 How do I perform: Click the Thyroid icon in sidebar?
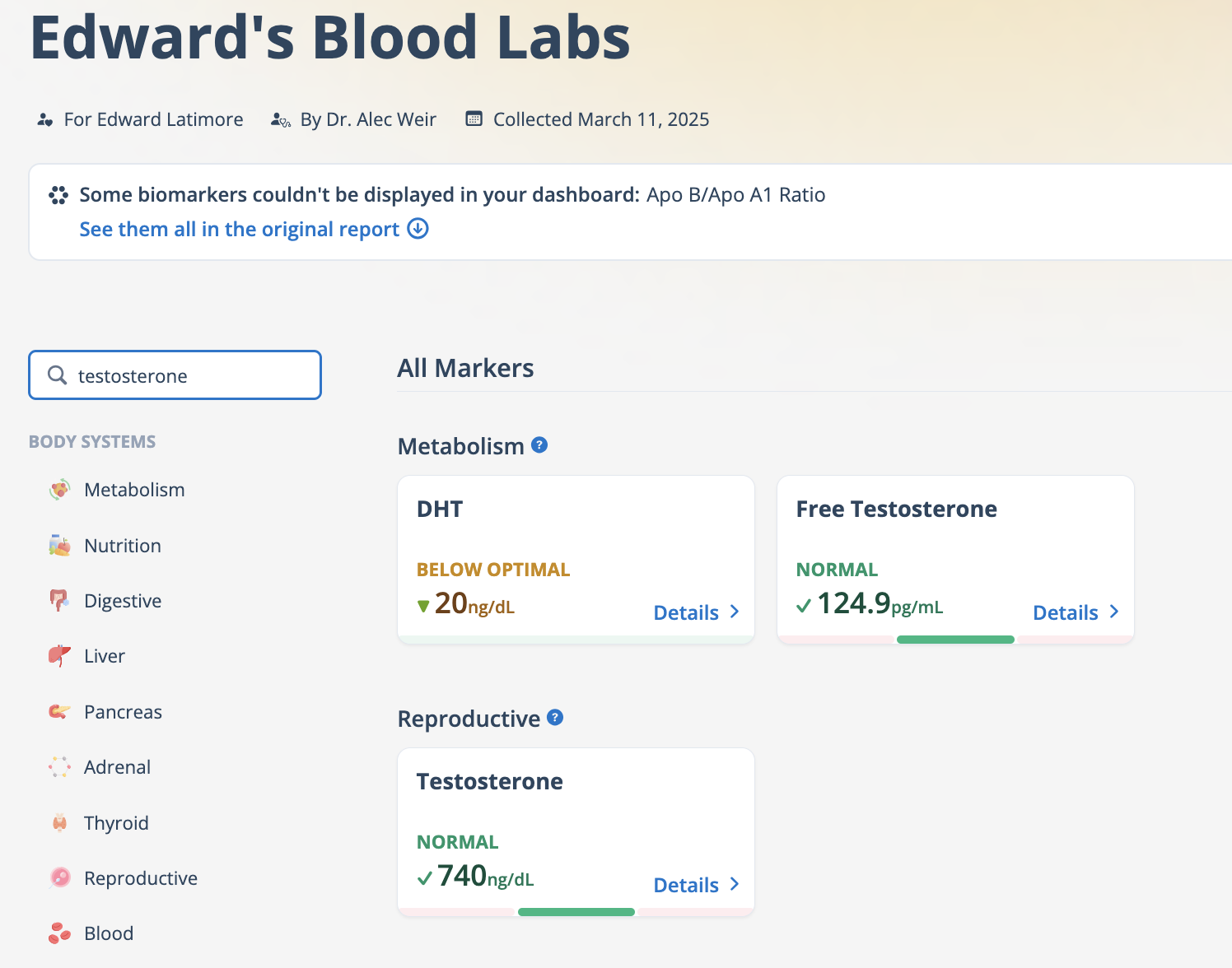click(59, 823)
